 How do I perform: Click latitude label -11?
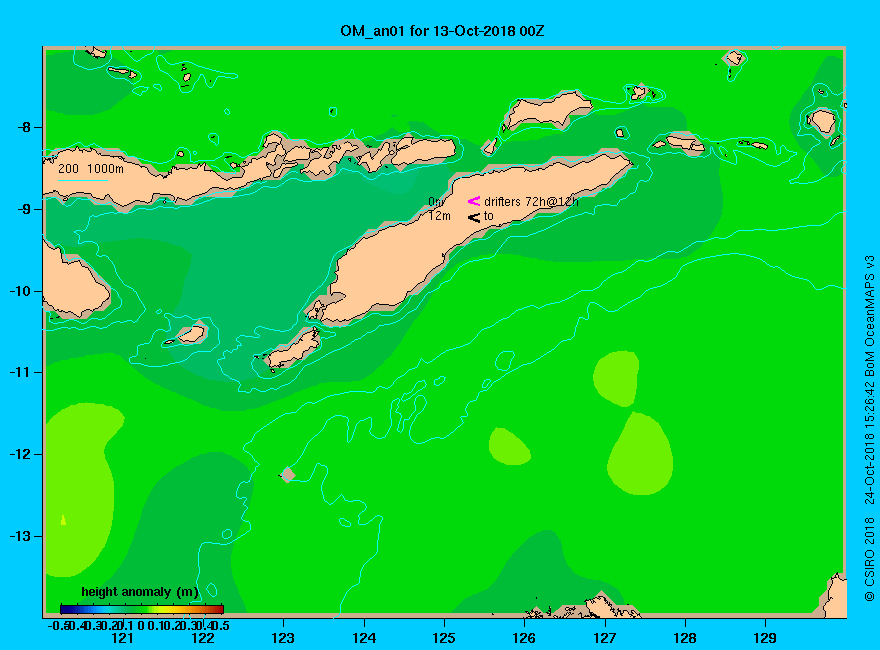click(x=20, y=373)
